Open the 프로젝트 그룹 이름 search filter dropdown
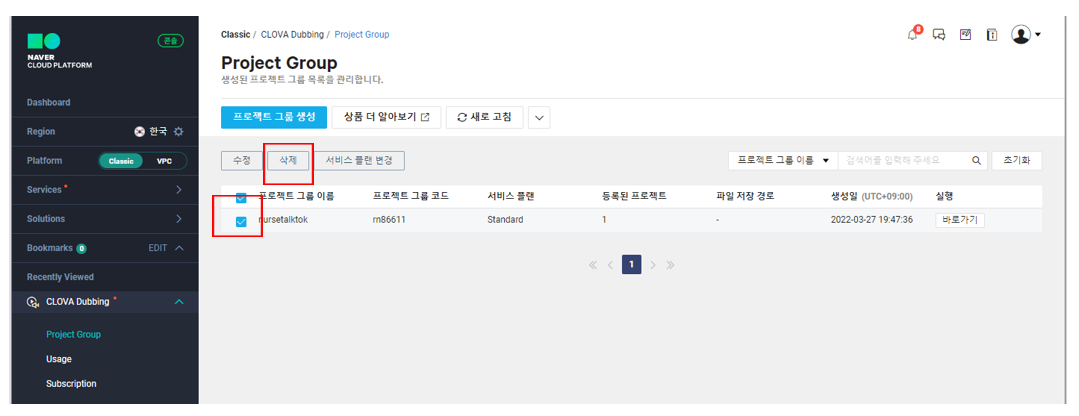 pyautogui.click(x=783, y=160)
